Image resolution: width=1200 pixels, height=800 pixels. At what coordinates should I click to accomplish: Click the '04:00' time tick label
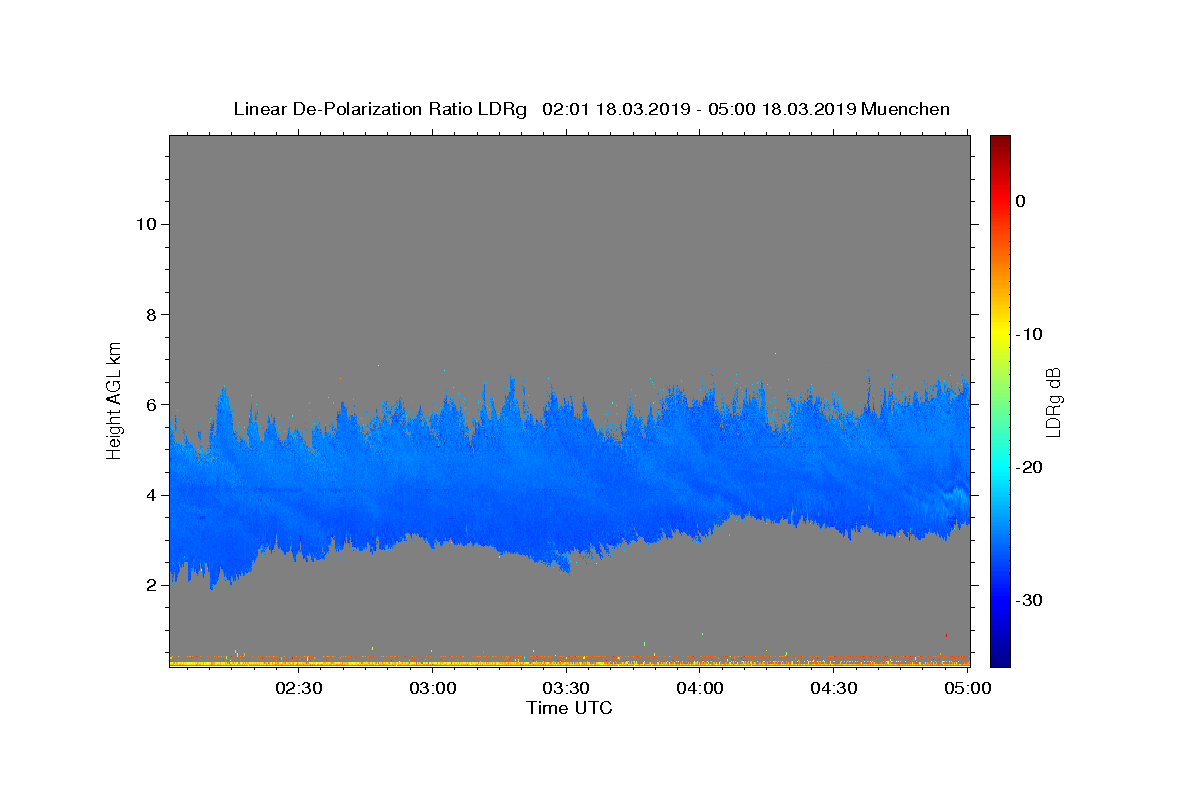(700, 688)
